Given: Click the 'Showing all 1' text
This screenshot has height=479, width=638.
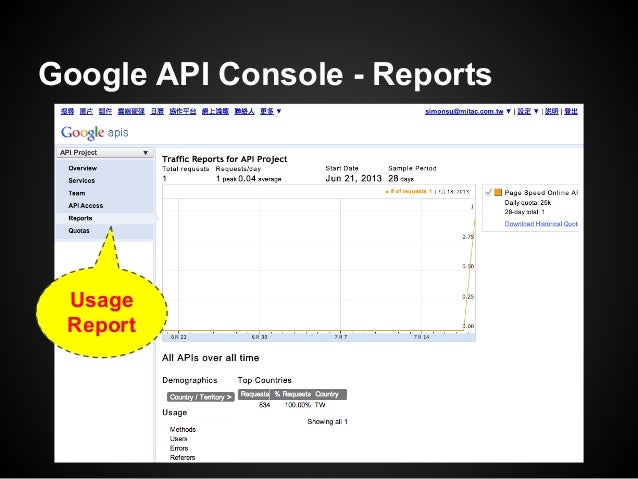Looking at the screenshot, I should [x=328, y=422].
